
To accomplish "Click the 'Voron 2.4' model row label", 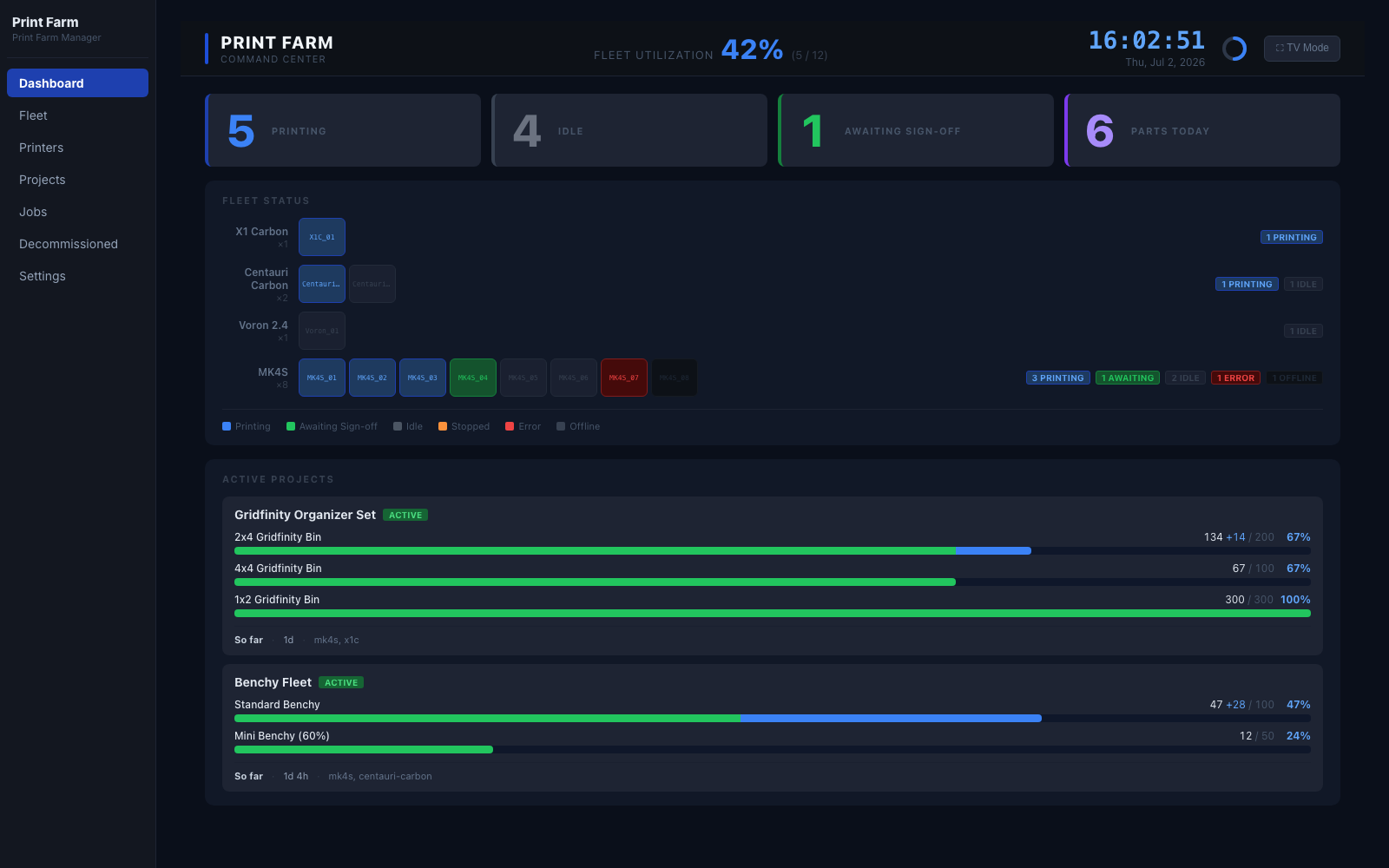I will [263, 325].
